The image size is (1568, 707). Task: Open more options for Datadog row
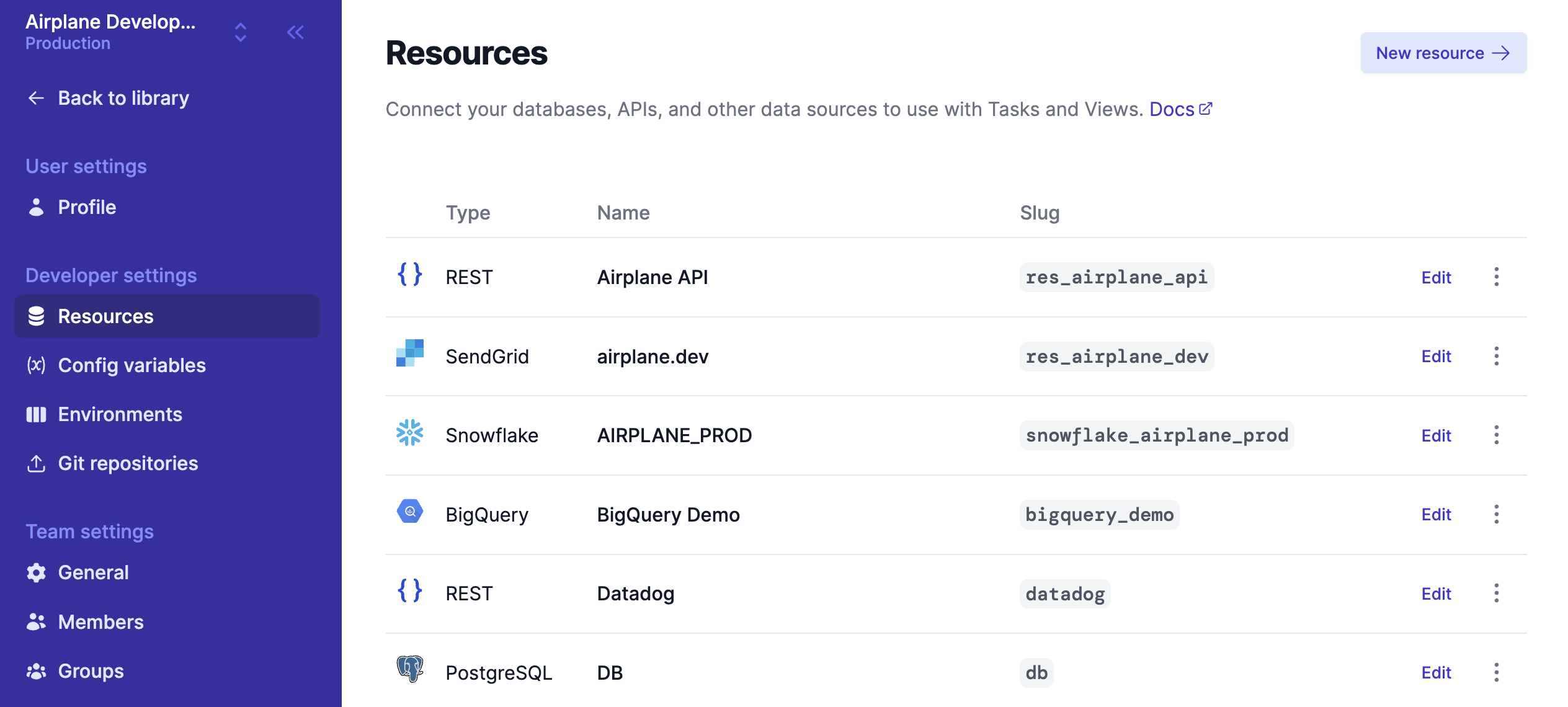click(1496, 593)
